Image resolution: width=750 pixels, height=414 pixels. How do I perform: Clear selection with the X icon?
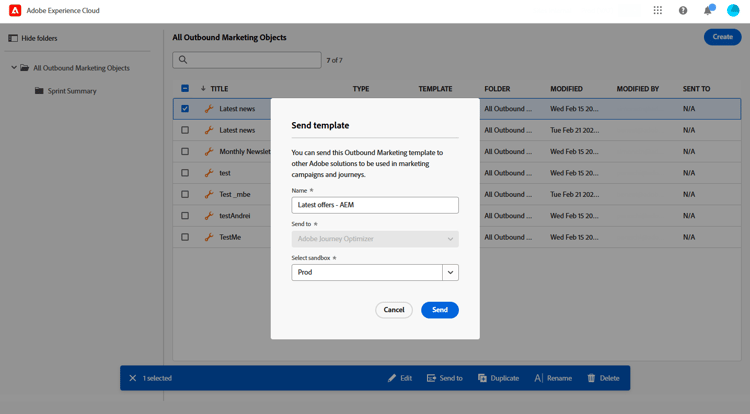click(132, 378)
